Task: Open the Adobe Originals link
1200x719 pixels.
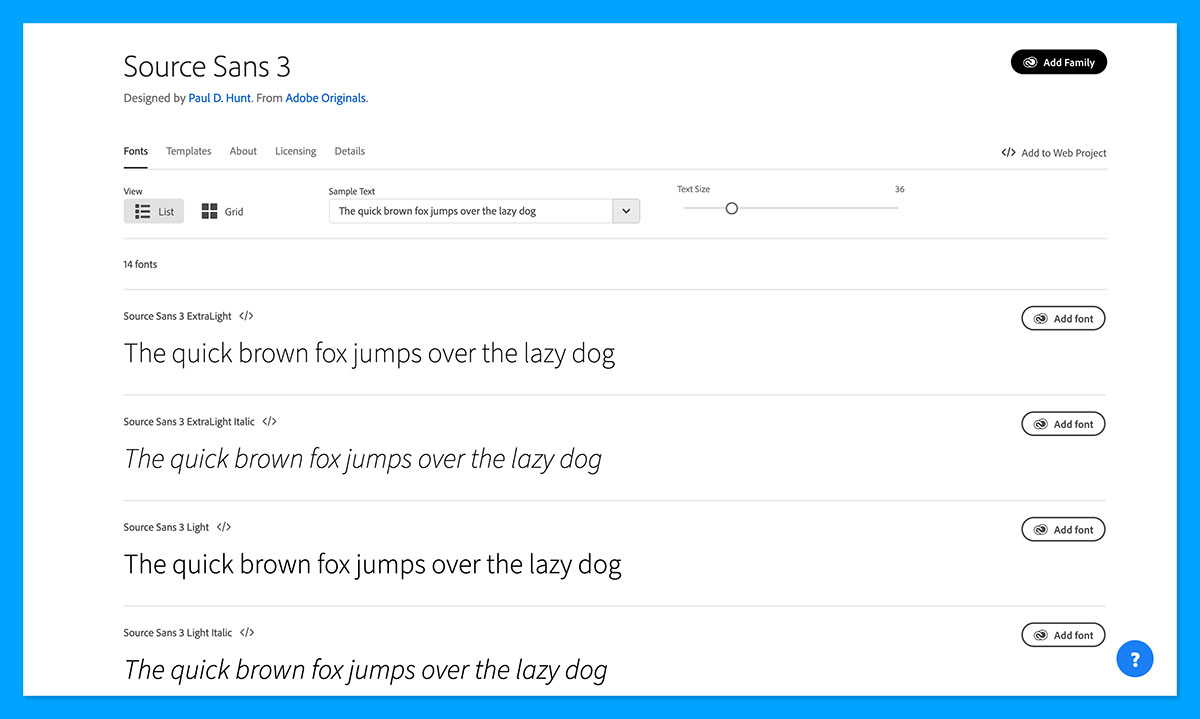Action: pos(326,98)
